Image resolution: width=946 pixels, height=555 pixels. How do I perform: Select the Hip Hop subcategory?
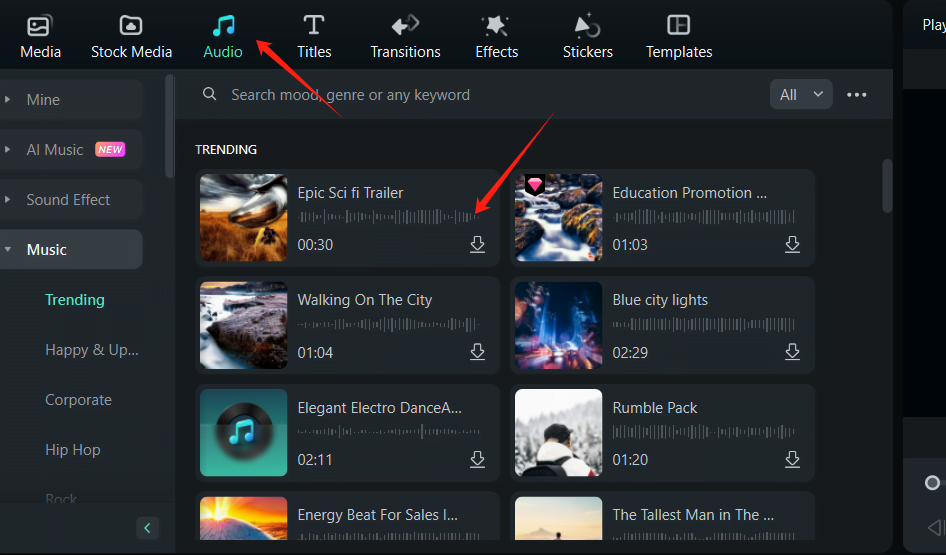point(72,450)
